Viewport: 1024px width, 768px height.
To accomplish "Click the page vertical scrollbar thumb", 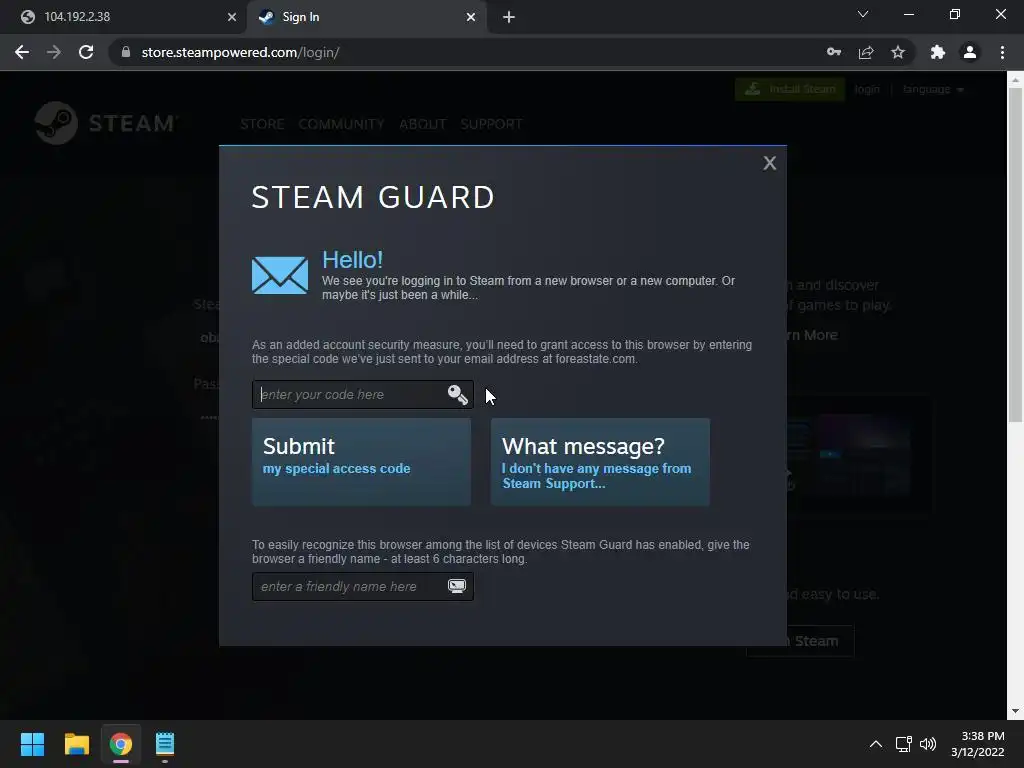I will coord(1015,255).
